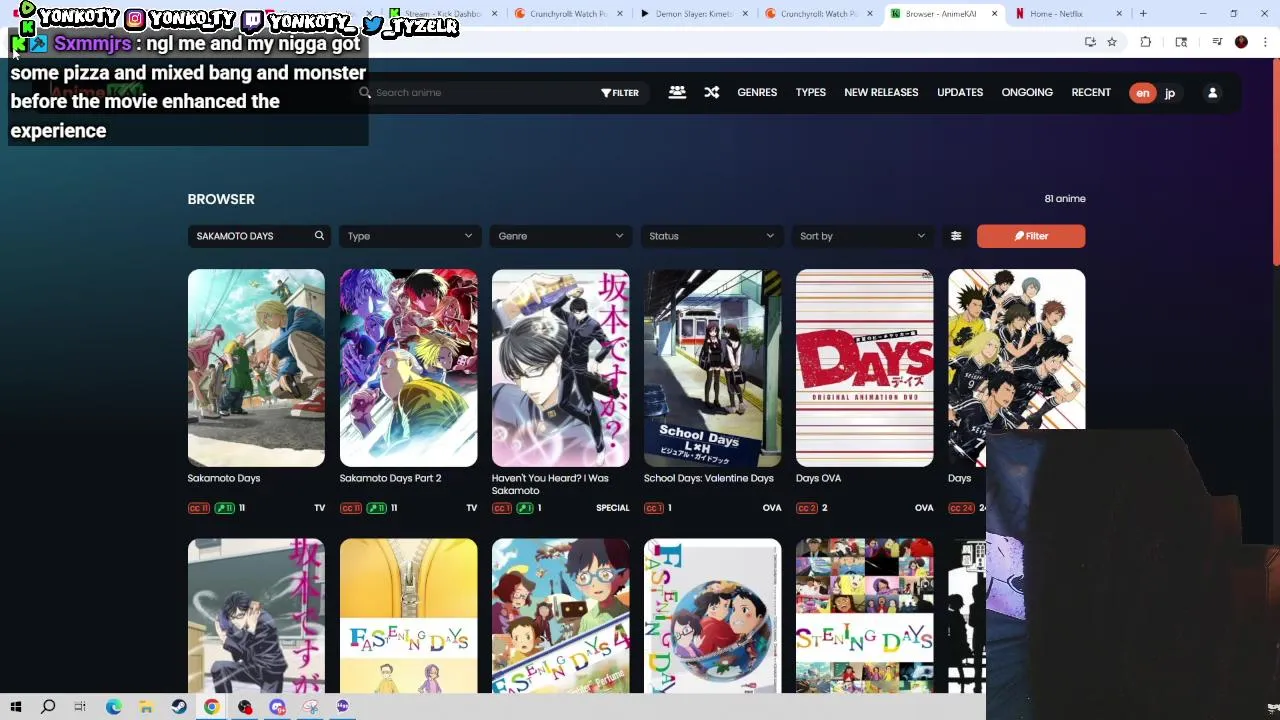Open the advanced filter sliders icon
Image resolution: width=1280 pixels, height=720 pixels.
[x=956, y=236]
